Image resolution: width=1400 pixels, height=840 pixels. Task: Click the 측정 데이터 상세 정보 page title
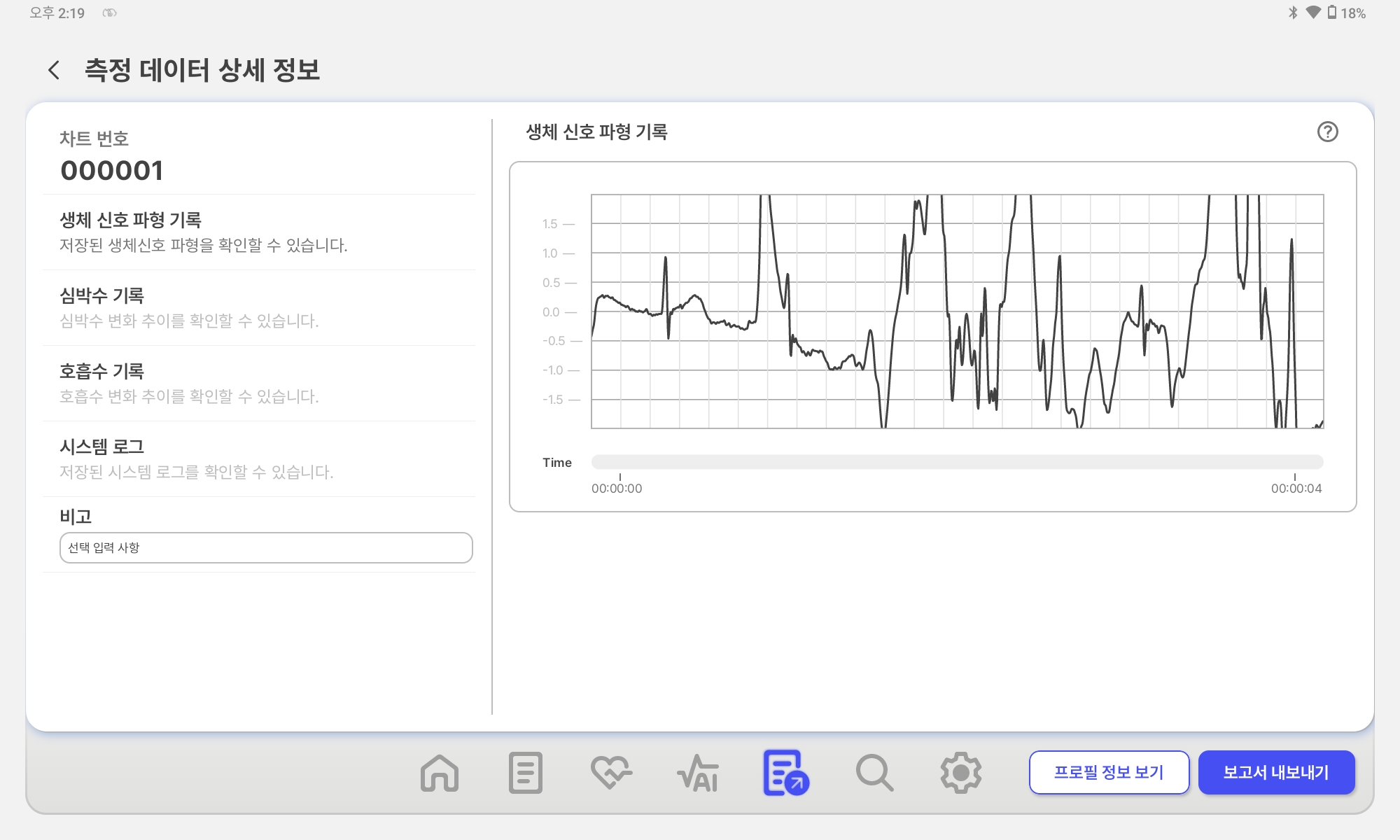[202, 70]
